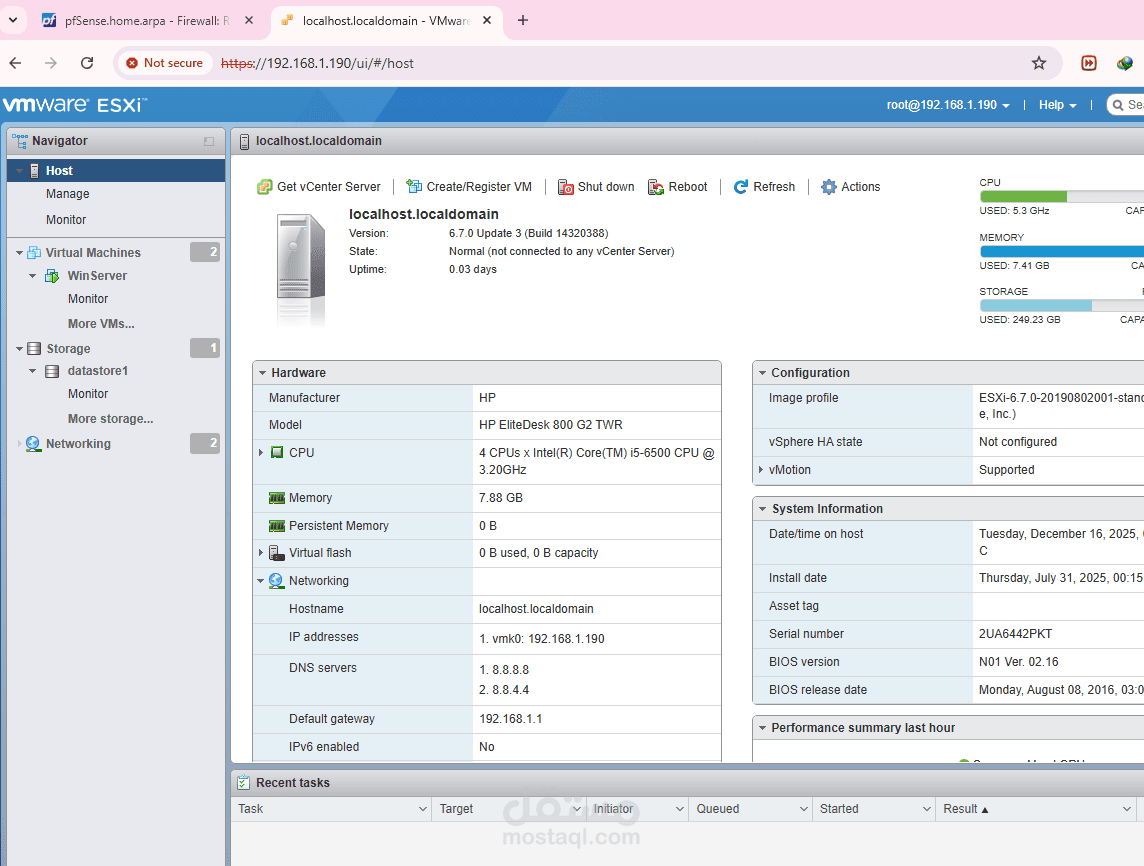1144x866 pixels.
Task: Select the WinServer virtual machine
Action: 97,276
